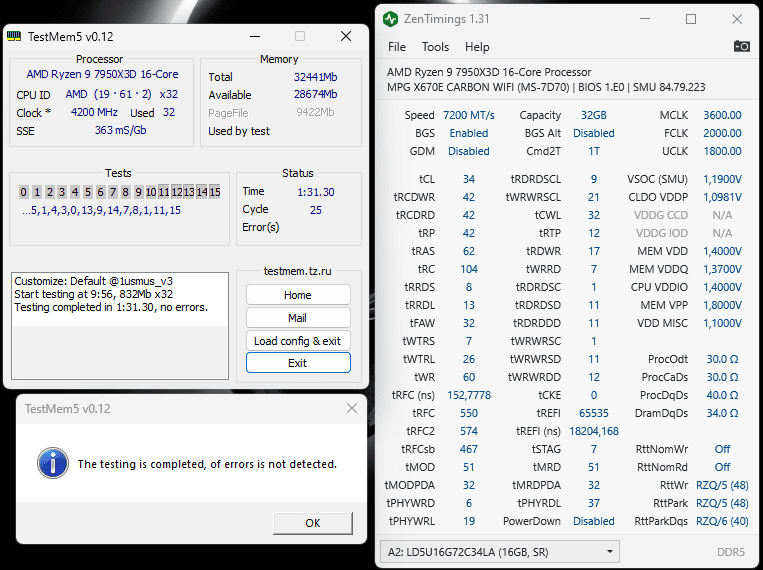Click the testing completed message text
The width and height of the screenshot is (763, 570).
tap(207, 464)
